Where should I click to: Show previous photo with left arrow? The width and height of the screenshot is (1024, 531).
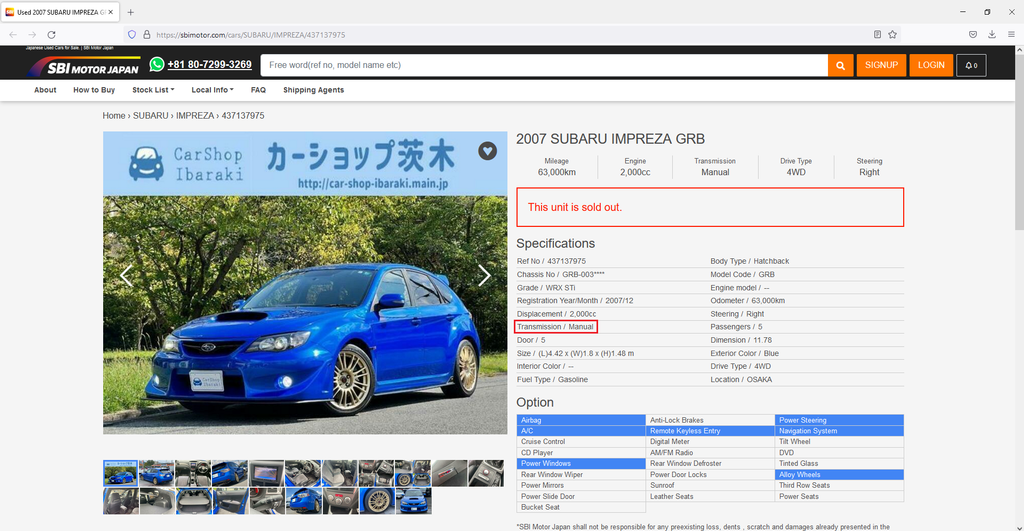[126, 275]
